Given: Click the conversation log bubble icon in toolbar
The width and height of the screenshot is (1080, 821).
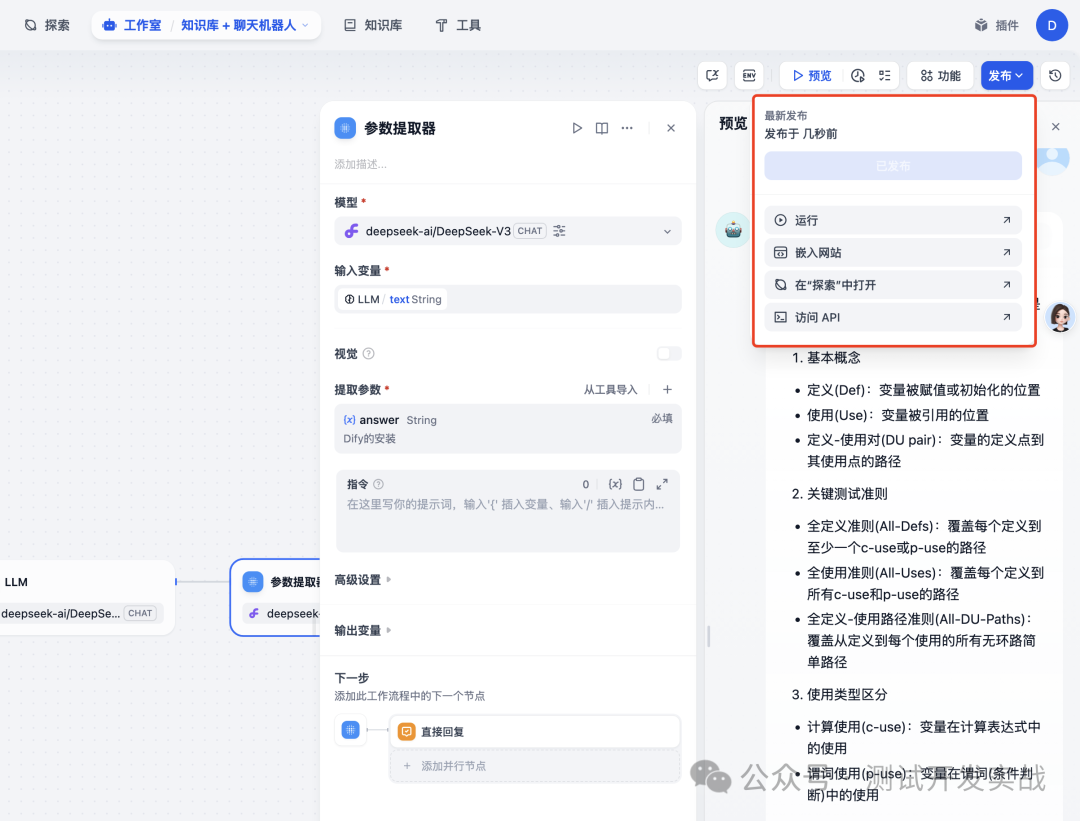Looking at the screenshot, I should click(x=712, y=75).
